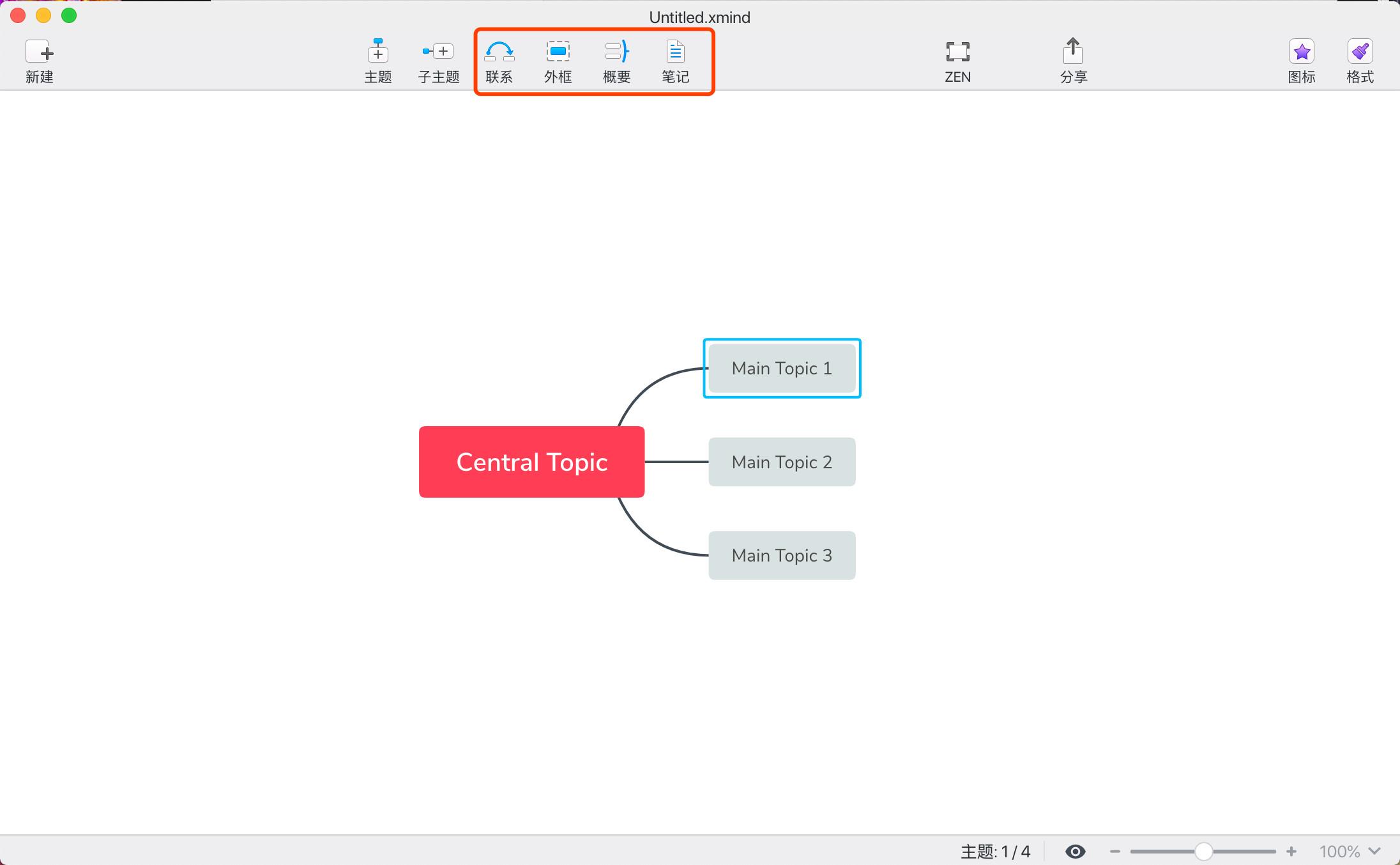Click the zoom out minus button
This screenshot has height=865, width=1400.
[x=1115, y=851]
